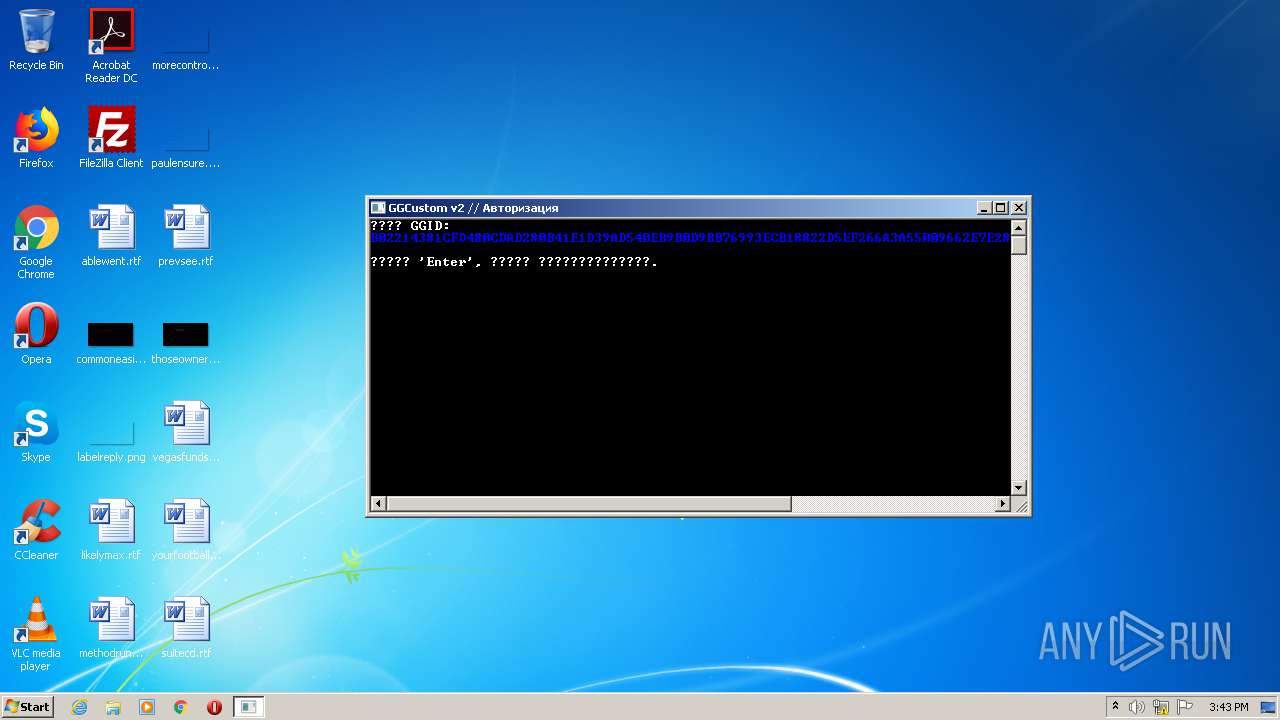The height and width of the screenshot is (720, 1280).
Task: Open Action Center flag icon
Action: point(1185,707)
